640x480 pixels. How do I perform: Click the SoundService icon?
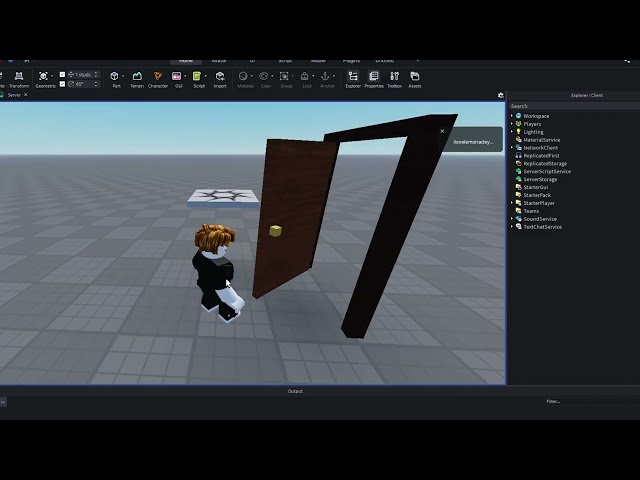coord(518,219)
